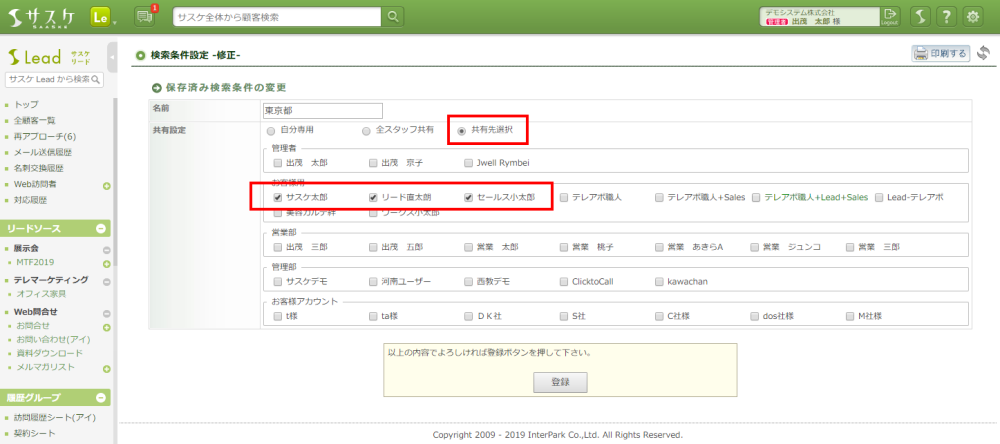Select the 自分専用 radio button

(271, 130)
